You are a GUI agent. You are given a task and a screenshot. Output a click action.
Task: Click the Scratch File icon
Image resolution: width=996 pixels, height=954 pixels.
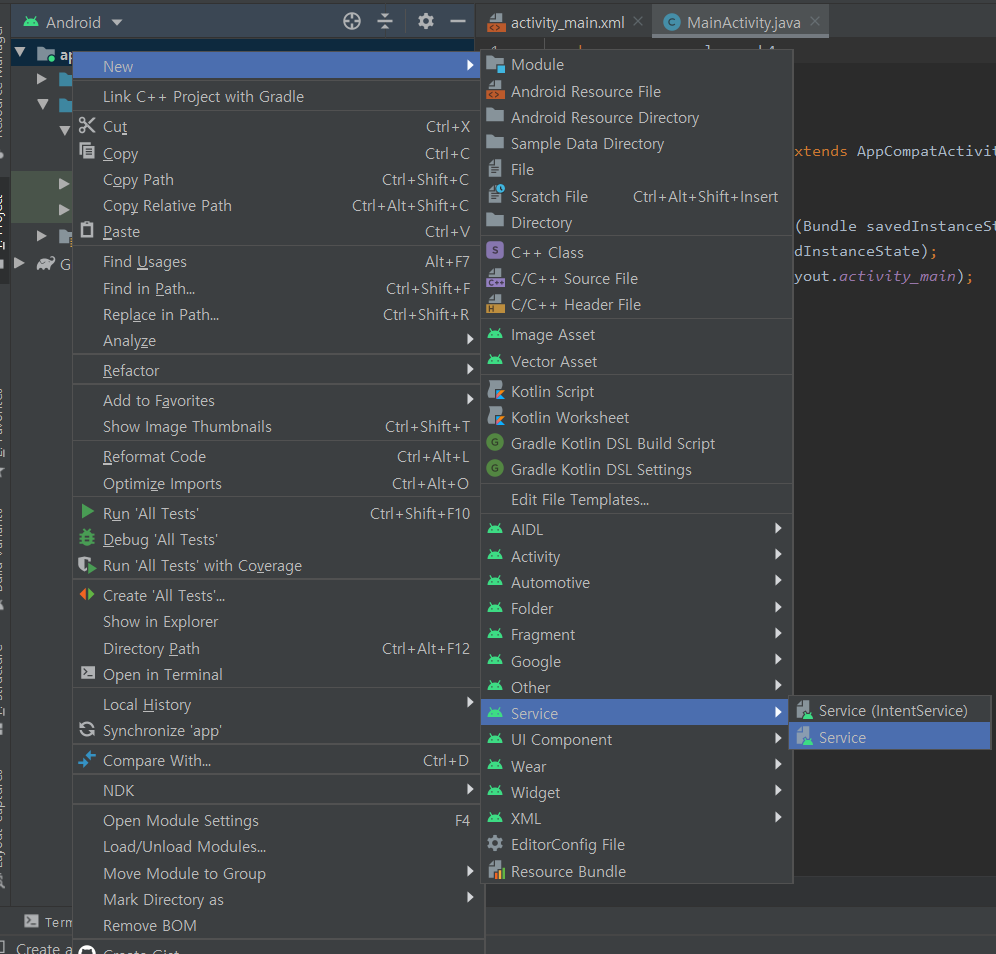[x=495, y=194]
